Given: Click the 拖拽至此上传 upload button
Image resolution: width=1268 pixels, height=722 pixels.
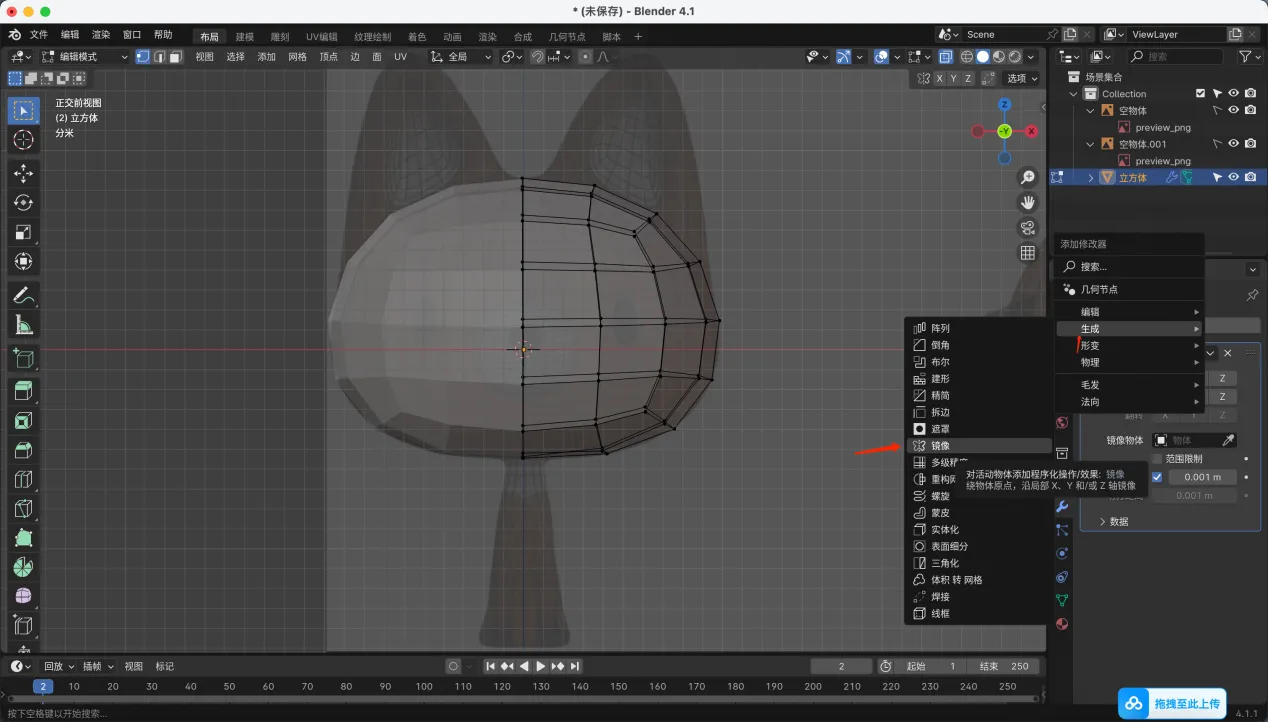Looking at the screenshot, I should (1172, 704).
